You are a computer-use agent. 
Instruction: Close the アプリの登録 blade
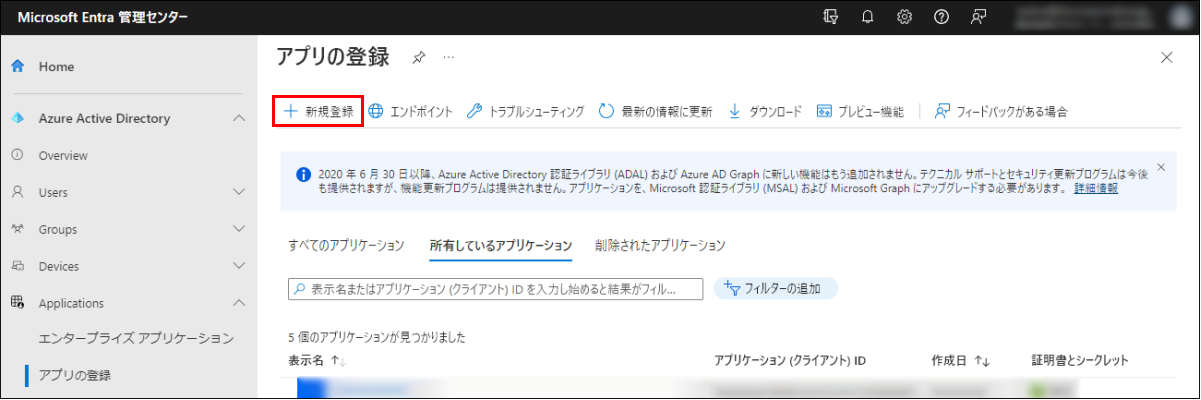pyautogui.click(x=1166, y=58)
